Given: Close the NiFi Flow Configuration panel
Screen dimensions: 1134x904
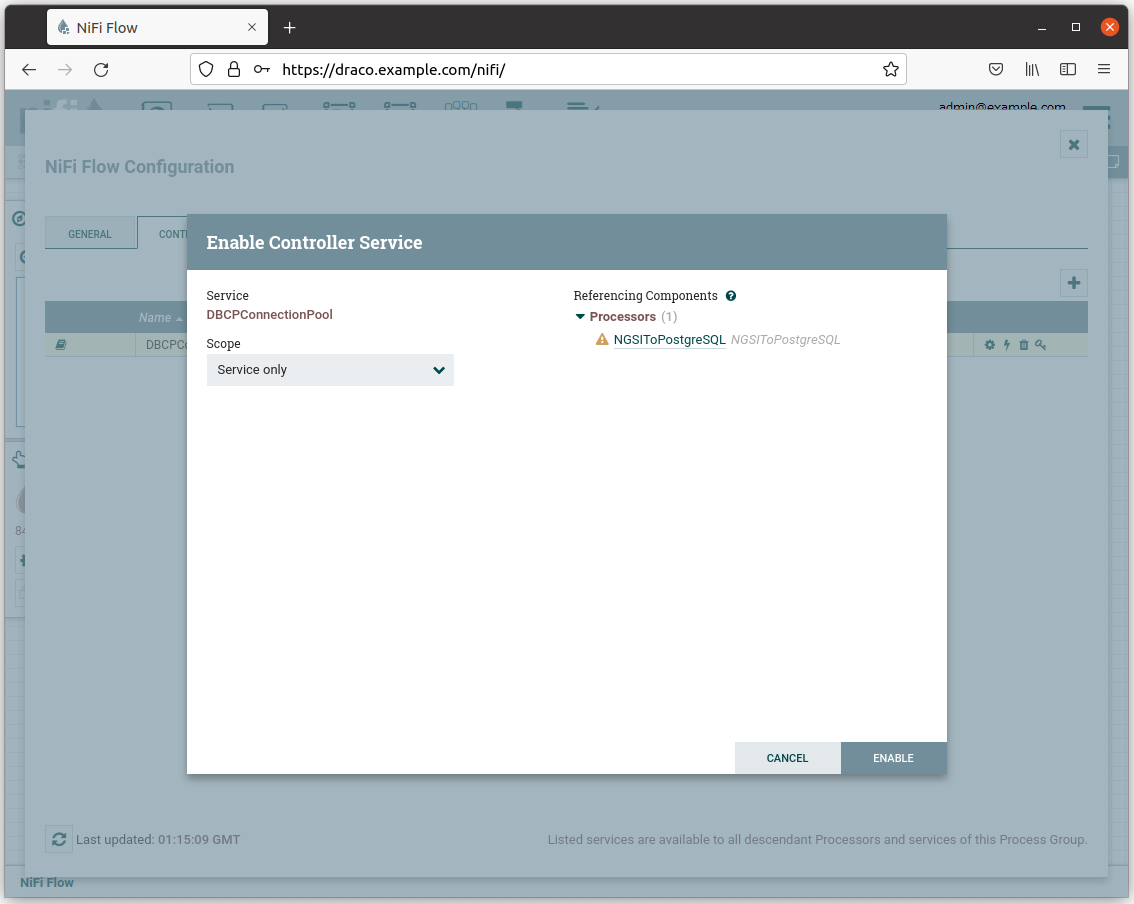Looking at the screenshot, I should (1074, 145).
